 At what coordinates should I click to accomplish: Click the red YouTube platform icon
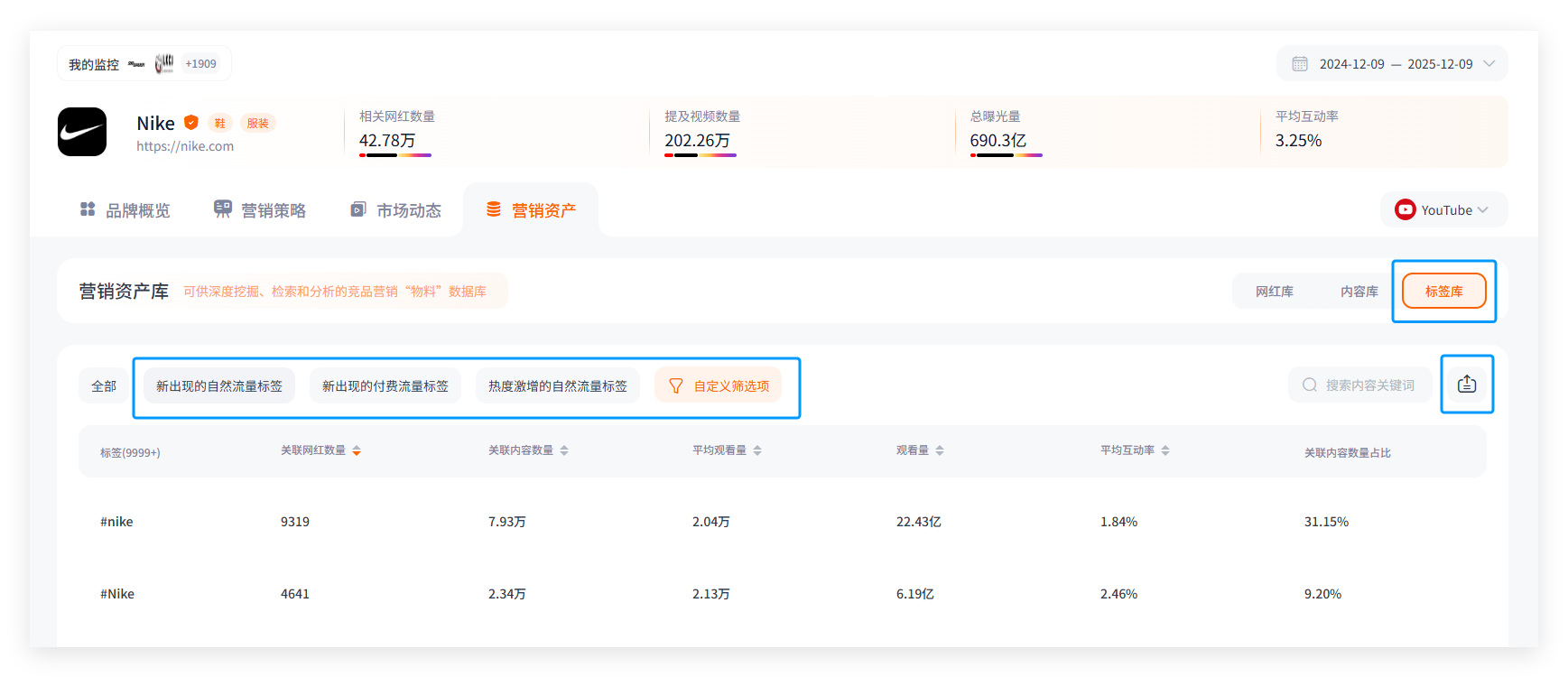point(1405,210)
